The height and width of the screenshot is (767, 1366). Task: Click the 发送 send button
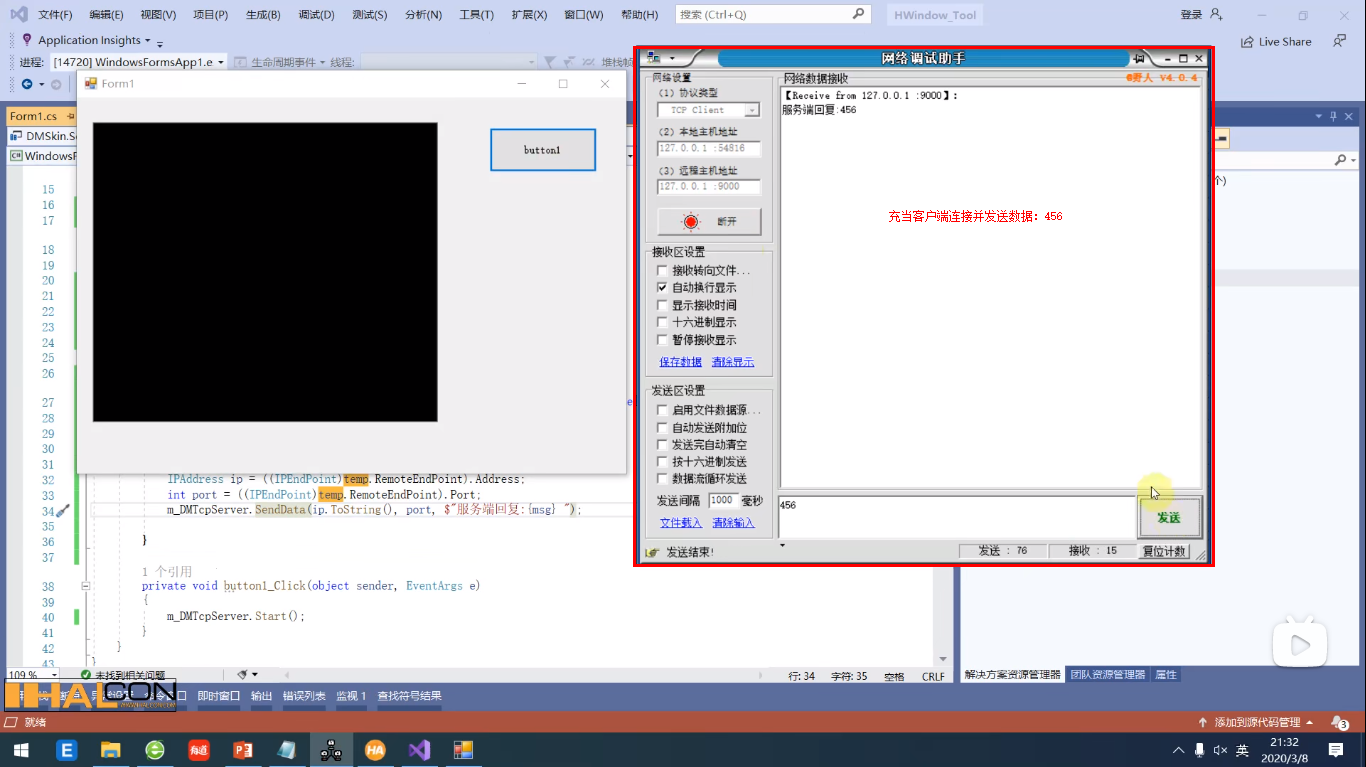pos(1169,517)
